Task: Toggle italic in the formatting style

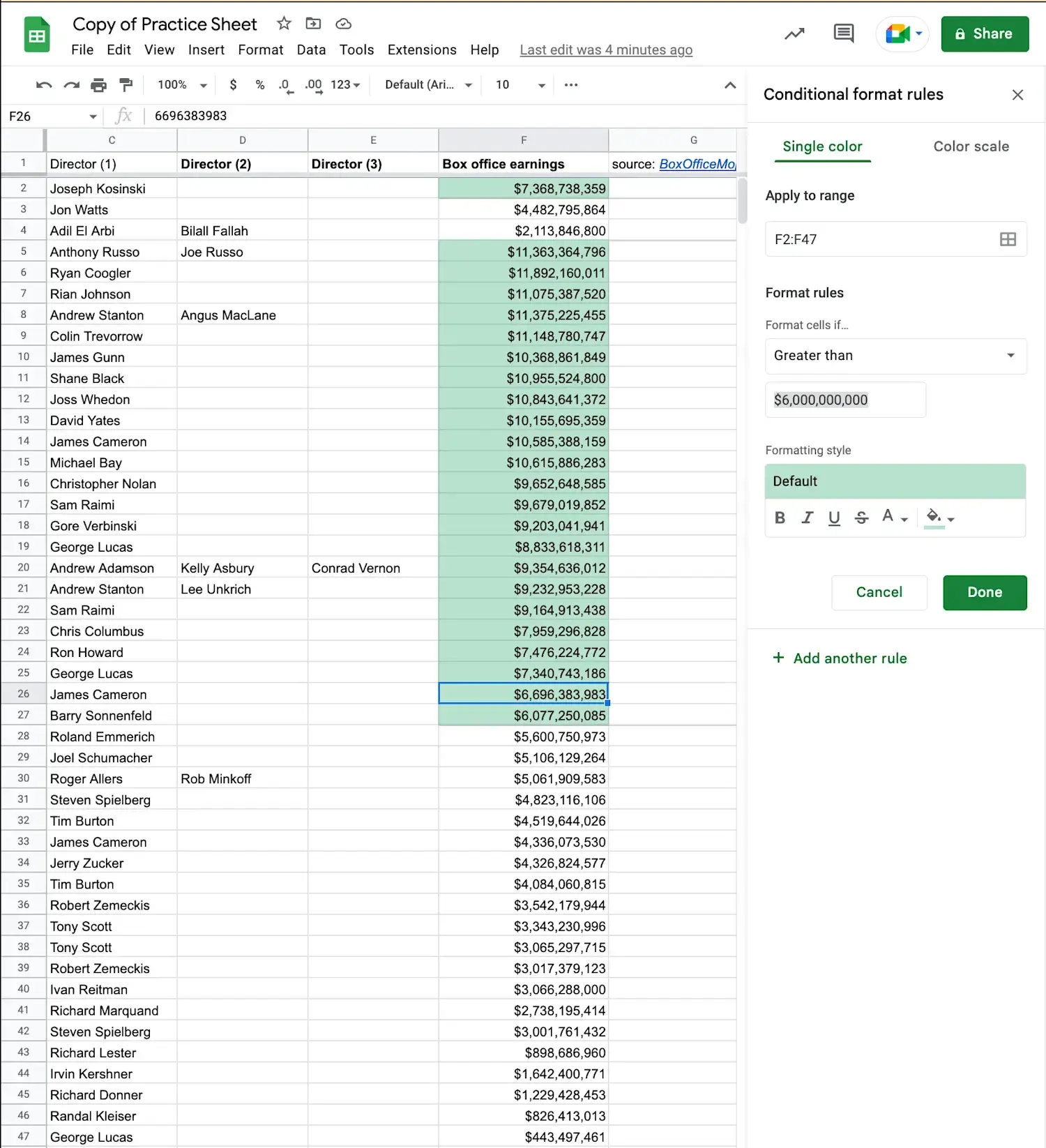Action: [807, 518]
